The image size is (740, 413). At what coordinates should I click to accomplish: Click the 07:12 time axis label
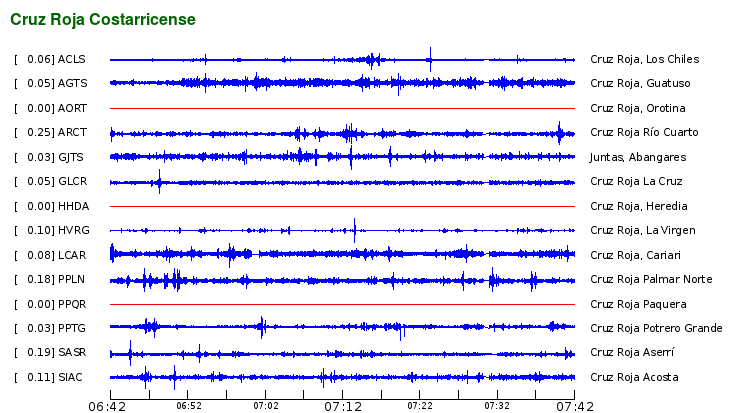[343, 407]
